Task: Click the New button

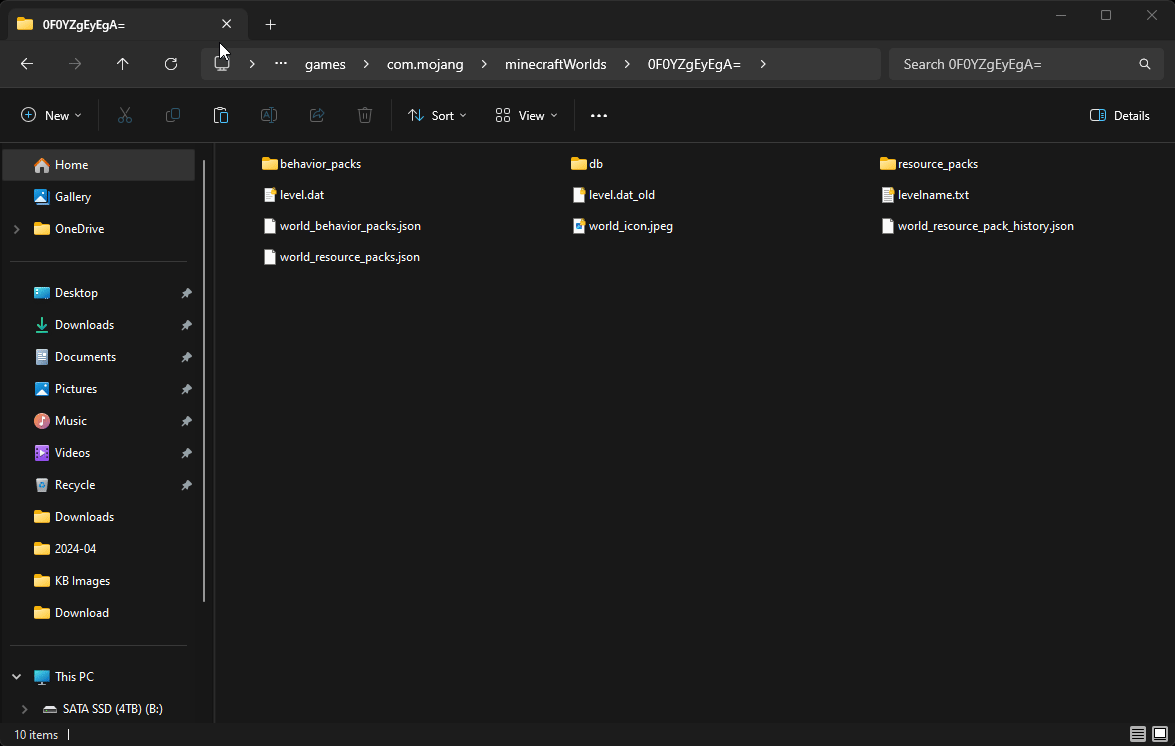Action: pos(52,116)
